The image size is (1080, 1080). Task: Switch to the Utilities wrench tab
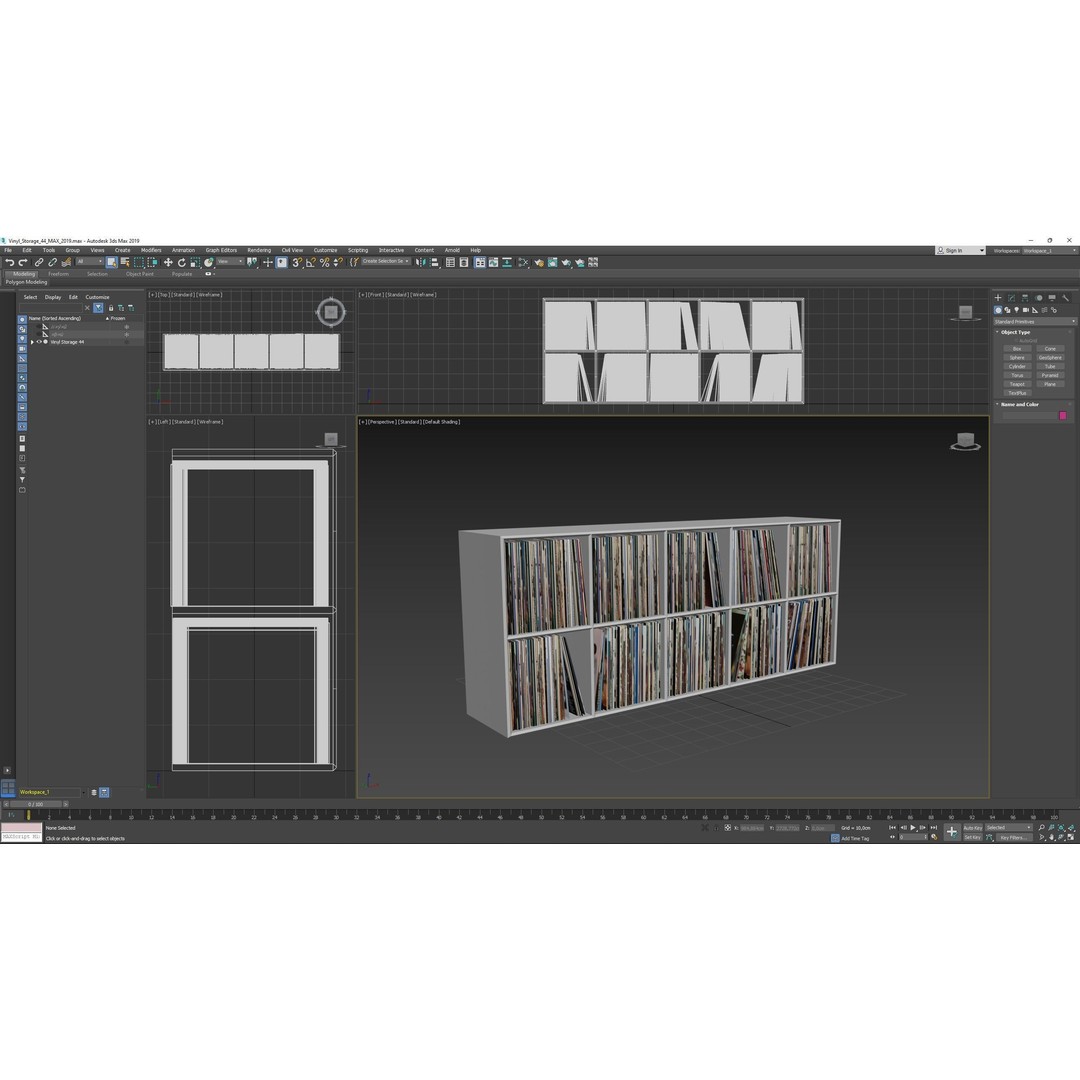click(1066, 298)
